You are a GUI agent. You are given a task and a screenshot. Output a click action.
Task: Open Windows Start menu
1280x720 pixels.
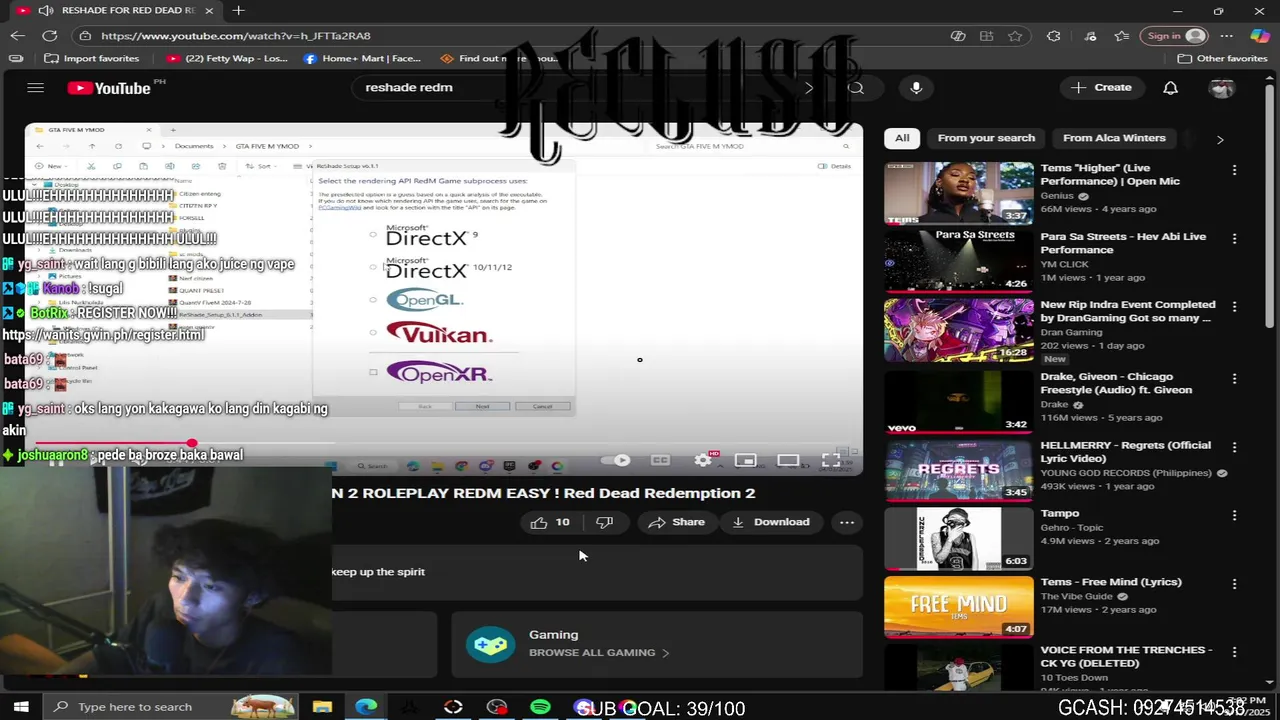click(20, 707)
